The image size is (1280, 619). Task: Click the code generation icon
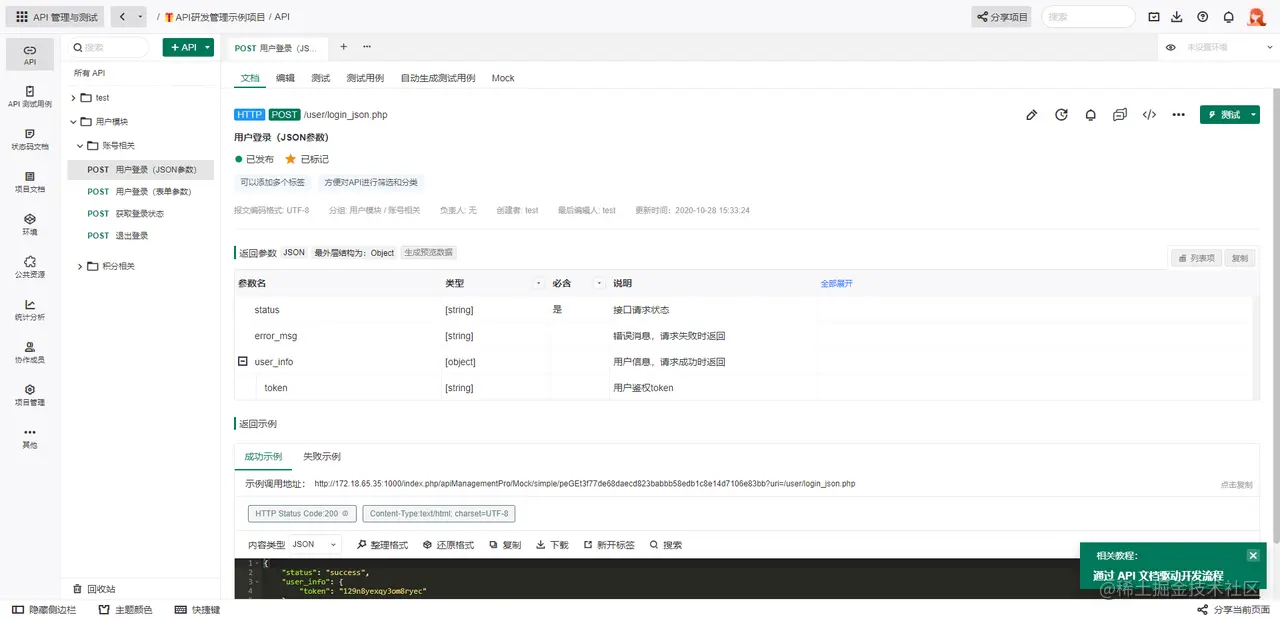click(x=1149, y=115)
